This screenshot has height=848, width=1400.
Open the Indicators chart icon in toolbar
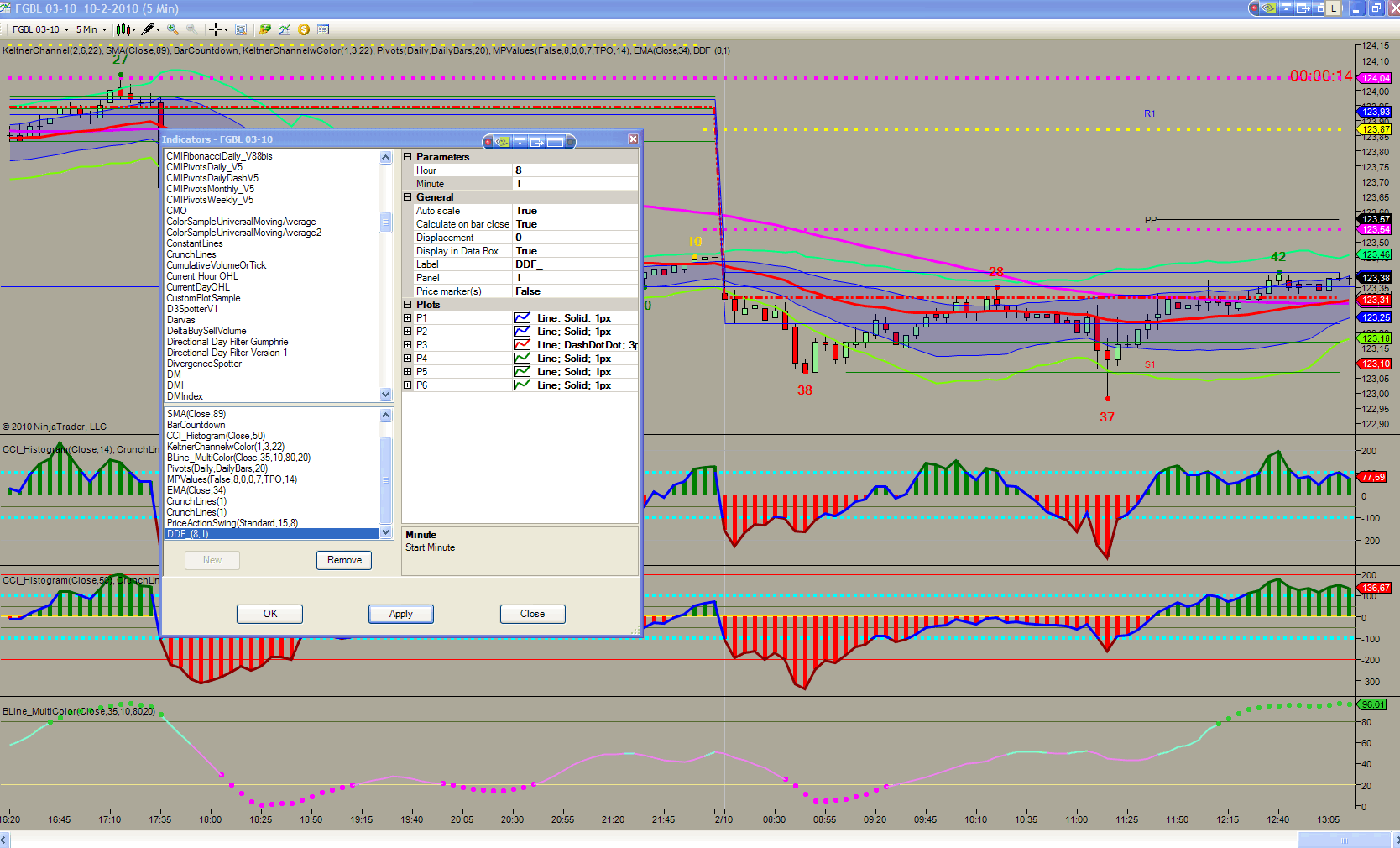pyautogui.click(x=285, y=29)
